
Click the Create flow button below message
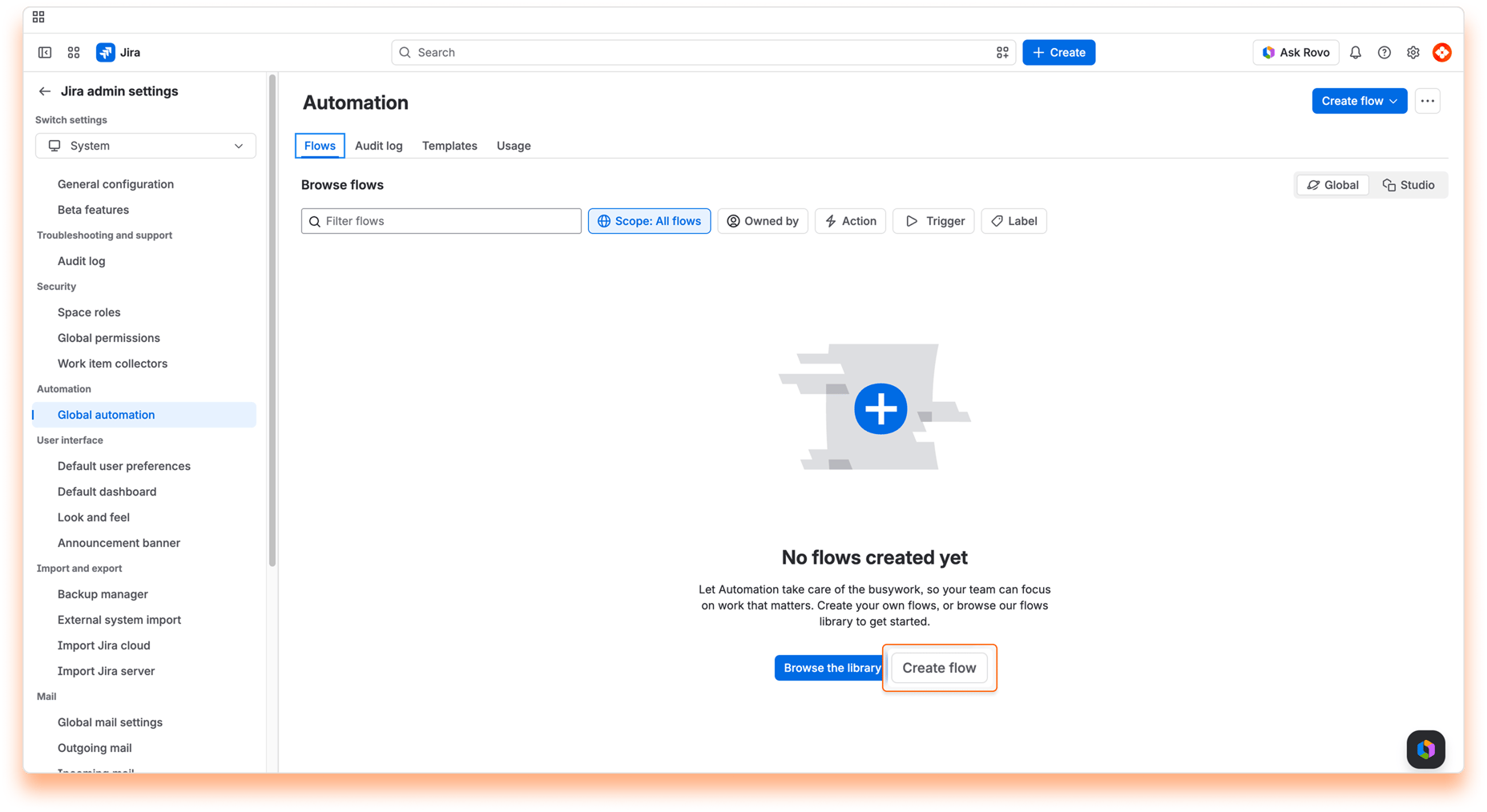[939, 668]
